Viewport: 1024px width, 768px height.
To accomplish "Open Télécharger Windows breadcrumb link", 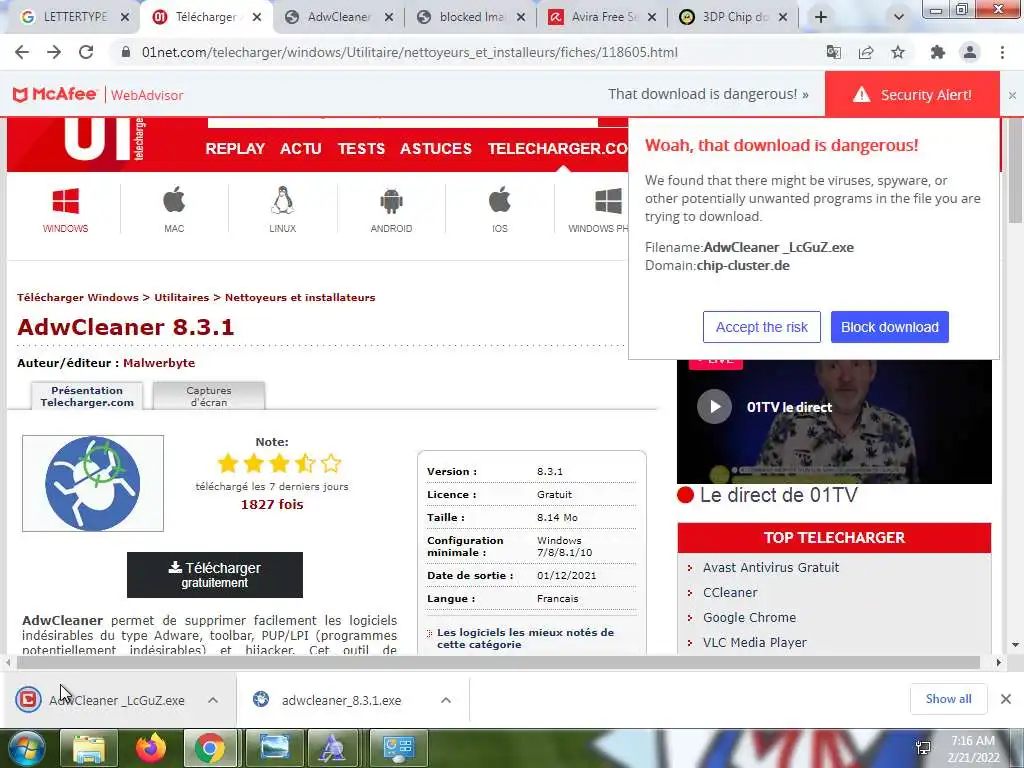I will [78, 298].
